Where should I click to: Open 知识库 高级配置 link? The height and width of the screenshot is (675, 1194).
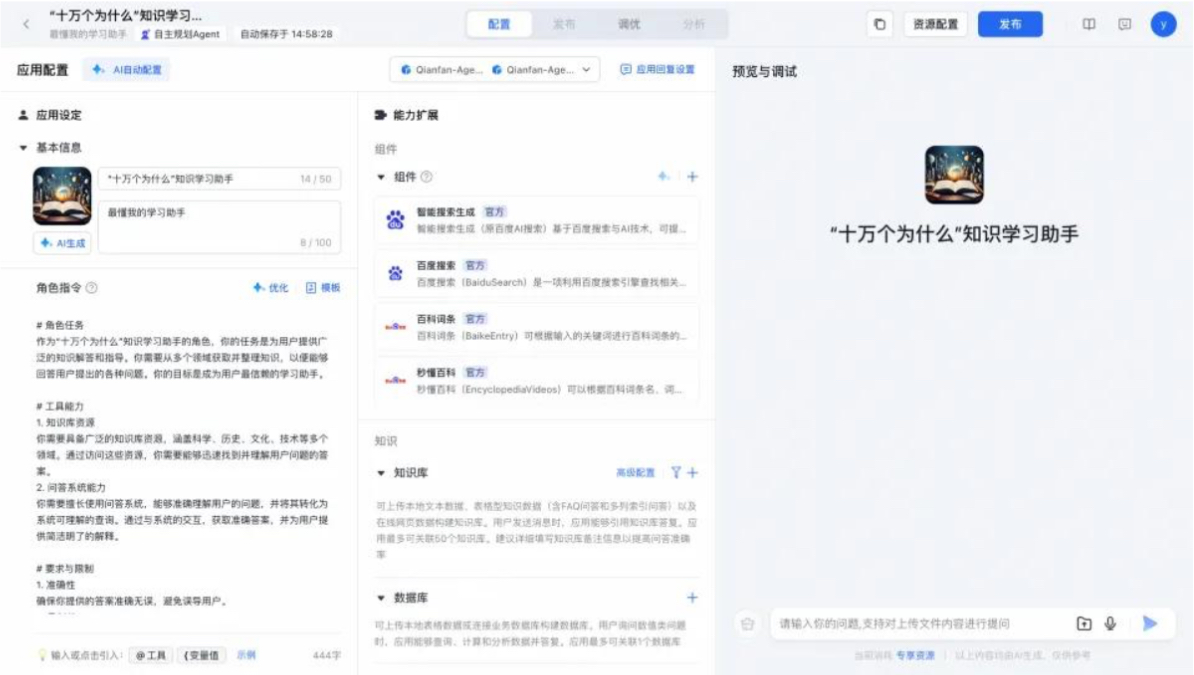pyautogui.click(x=635, y=472)
